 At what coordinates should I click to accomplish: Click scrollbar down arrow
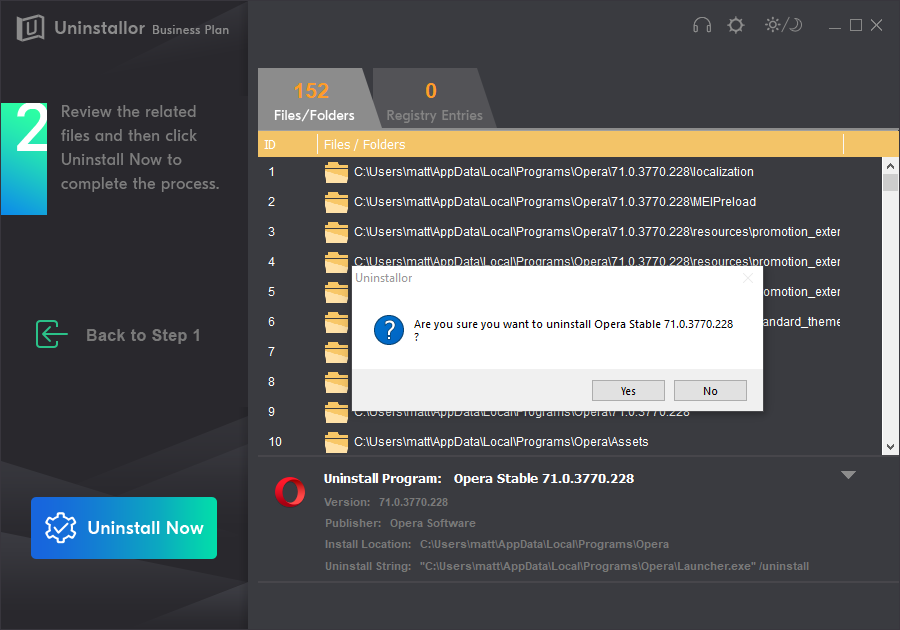pos(890,447)
